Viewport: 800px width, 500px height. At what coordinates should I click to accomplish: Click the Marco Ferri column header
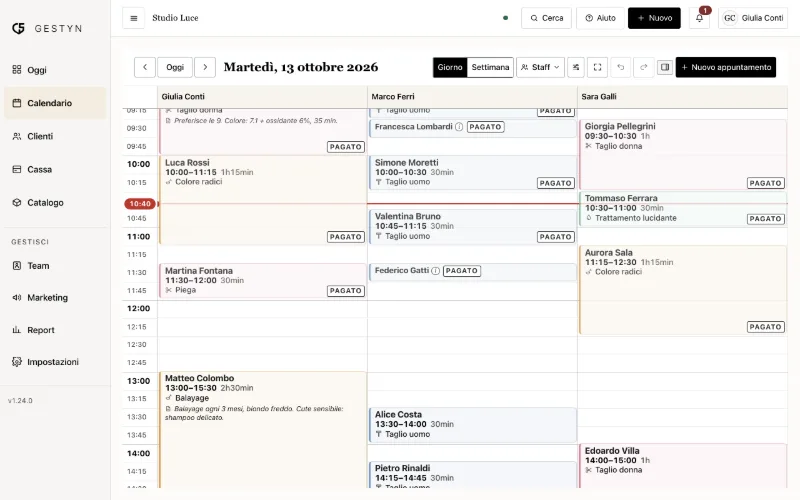pos(472,96)
